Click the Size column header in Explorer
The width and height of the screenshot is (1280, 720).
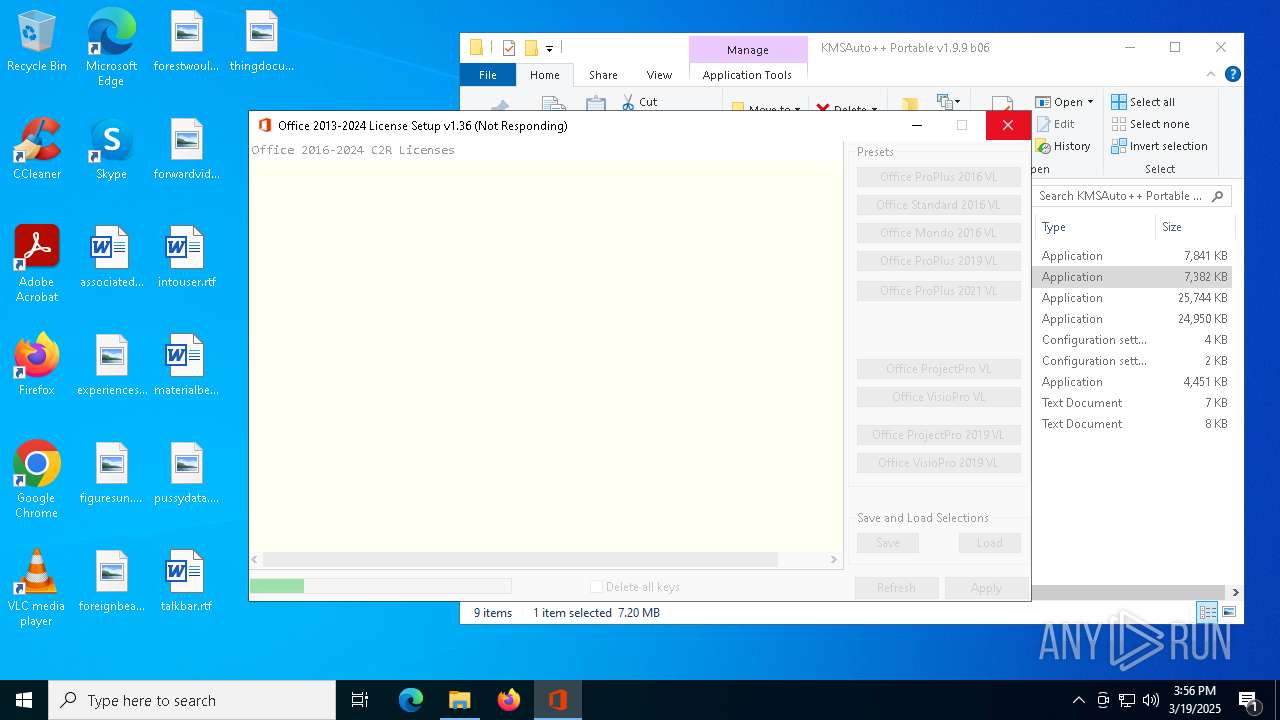pyautogui.click(x=1195, y=227)
